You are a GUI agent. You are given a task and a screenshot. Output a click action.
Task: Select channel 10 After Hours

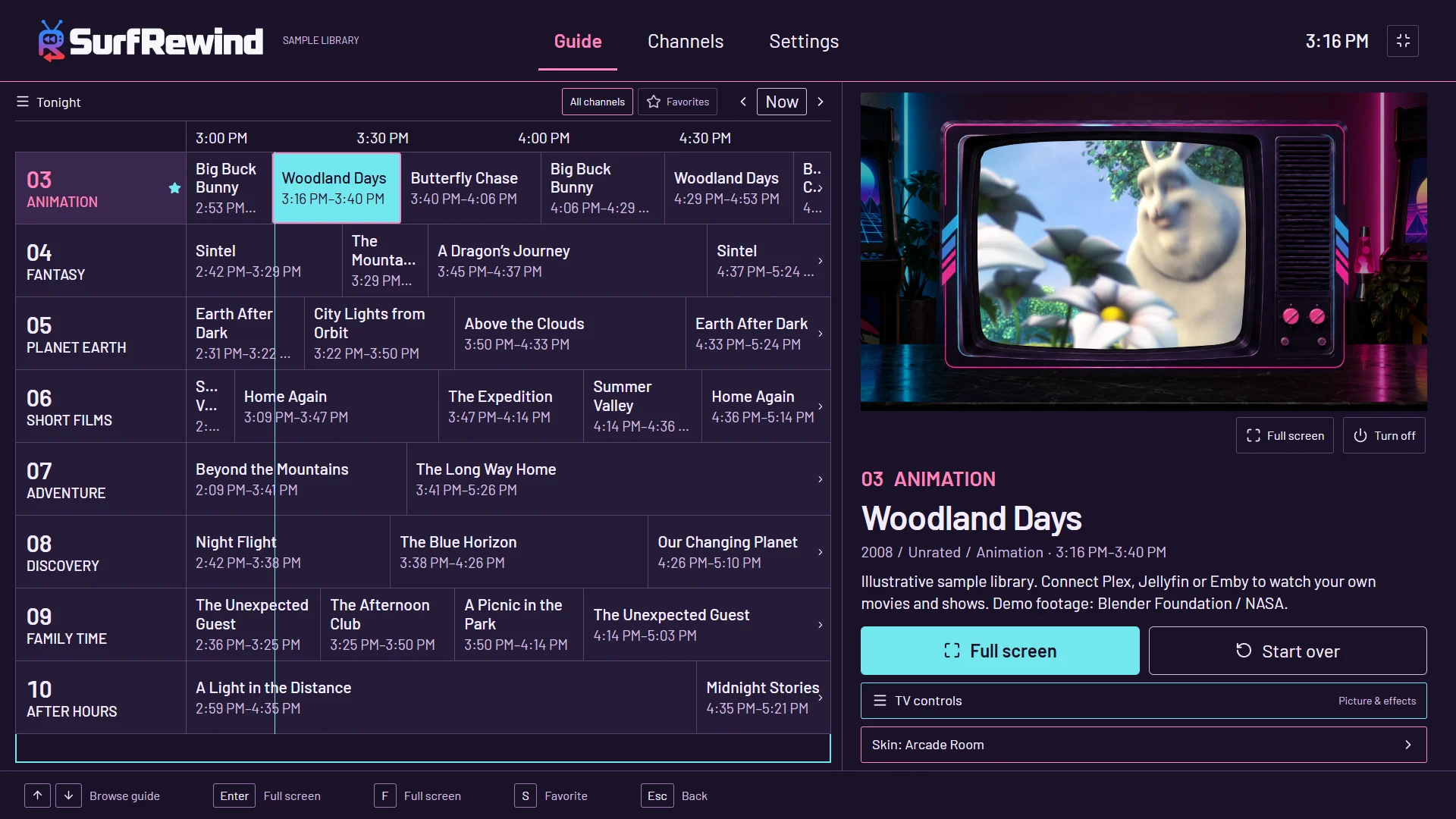pyautogui.click(x=101, y=698)
